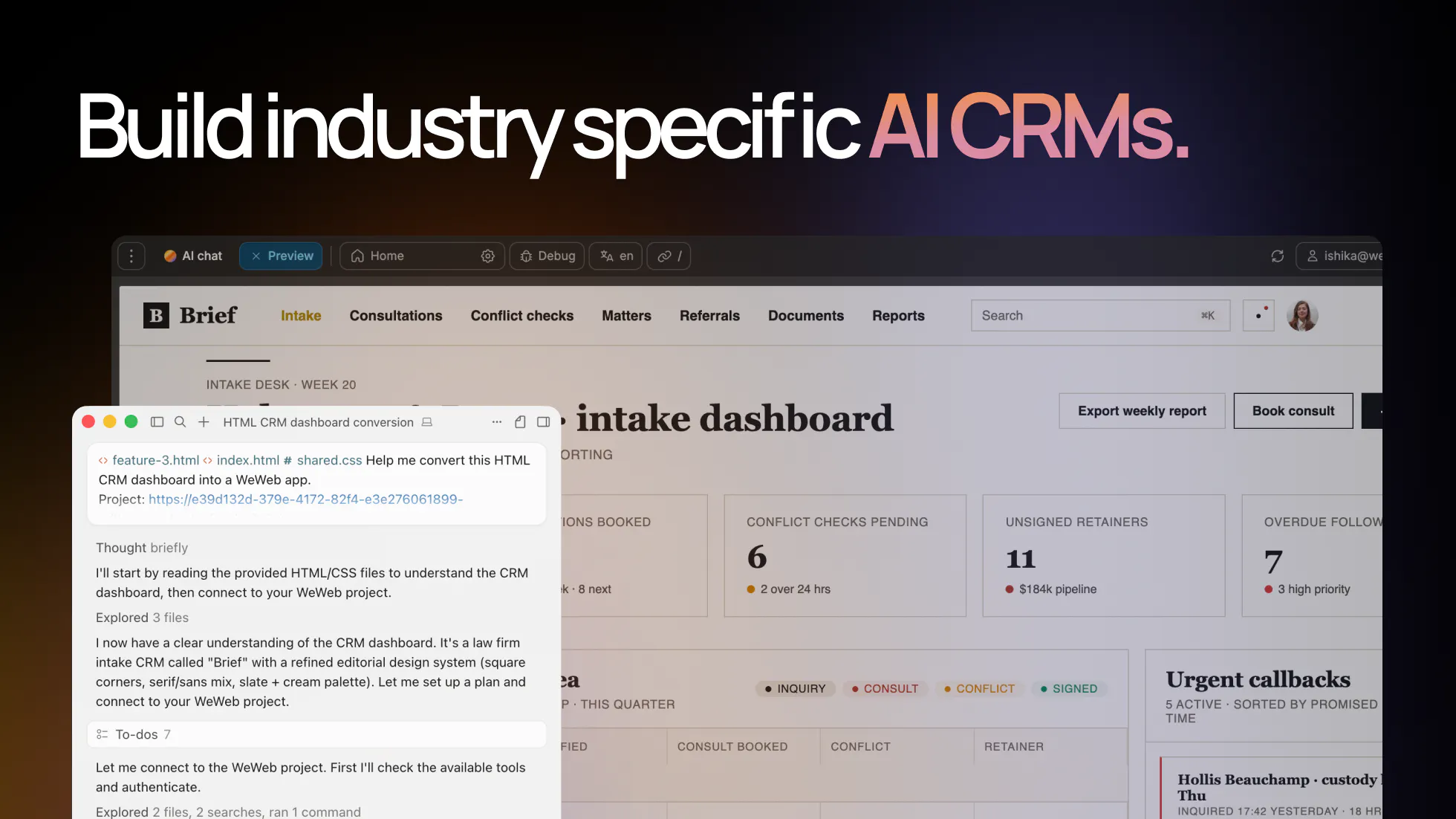Expand the To-dos 7 list

(316, 734)
